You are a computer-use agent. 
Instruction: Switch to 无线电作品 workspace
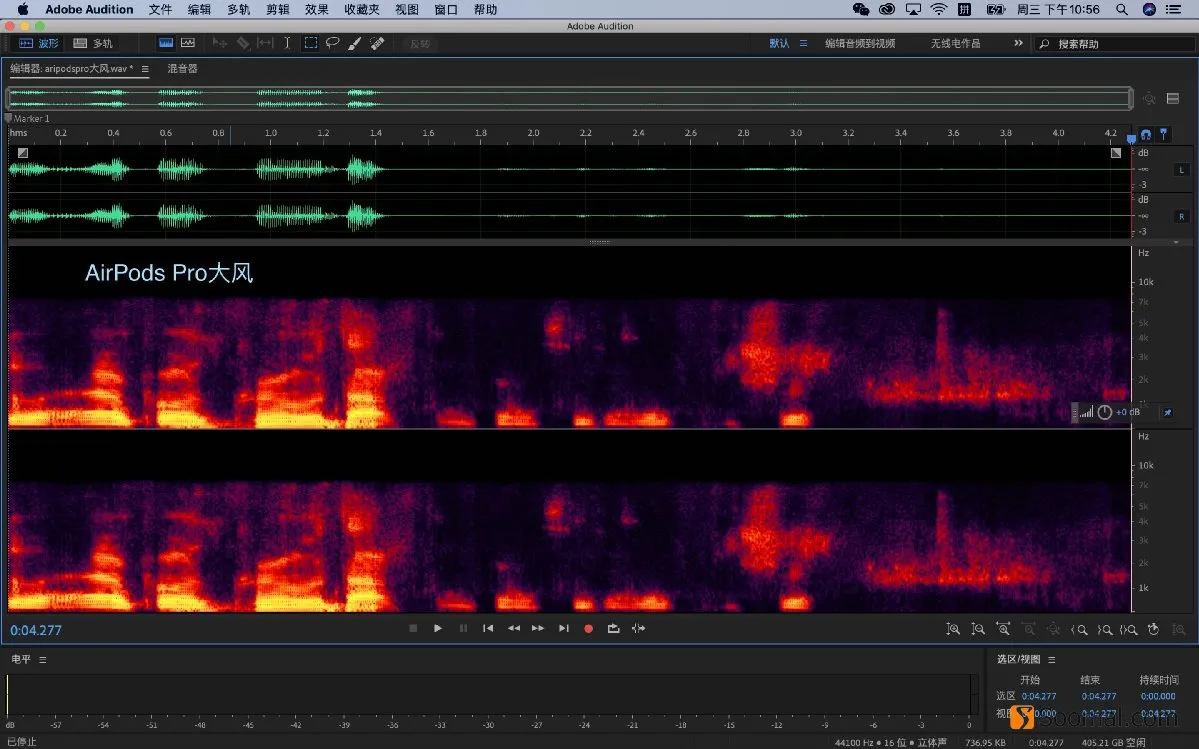coord(955,44)
